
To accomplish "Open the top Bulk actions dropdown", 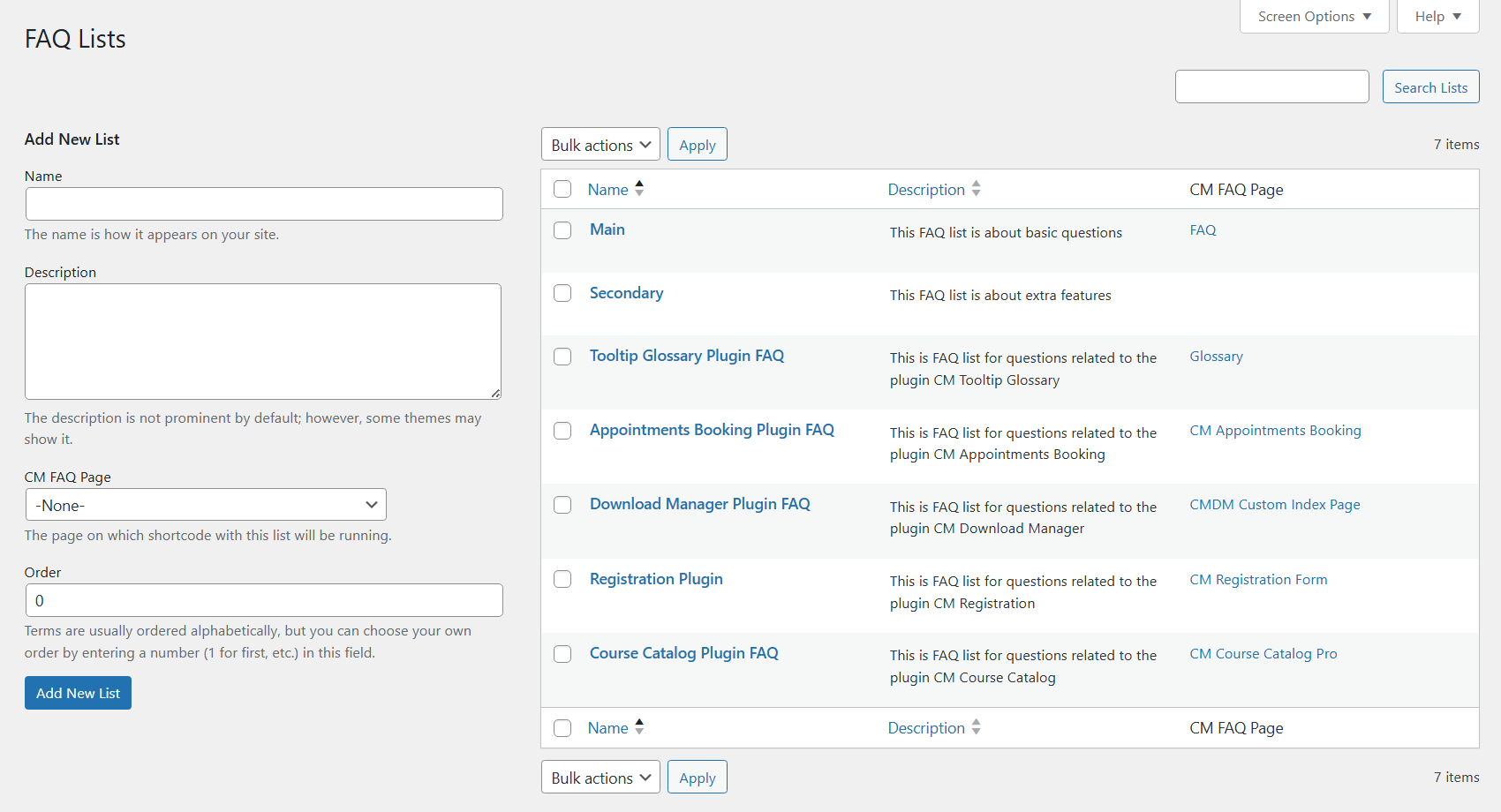I will (600, 145).
